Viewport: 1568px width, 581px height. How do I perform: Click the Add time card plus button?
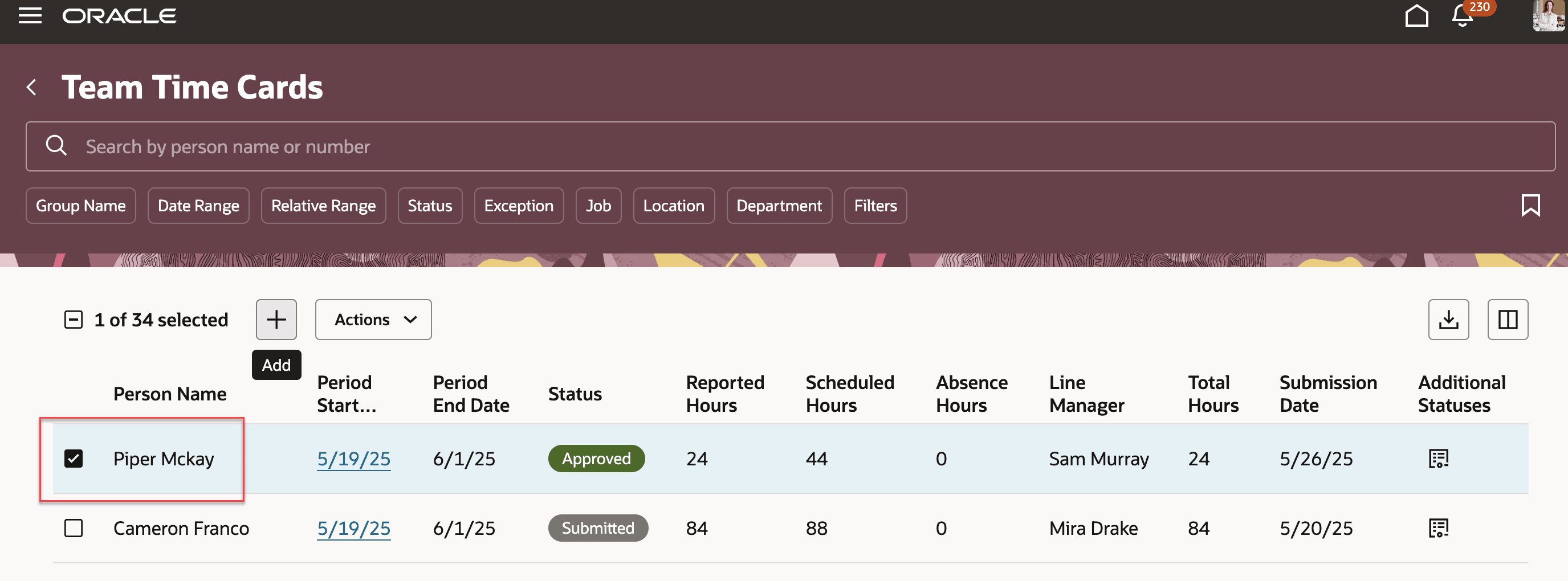(x=276, y=320)
